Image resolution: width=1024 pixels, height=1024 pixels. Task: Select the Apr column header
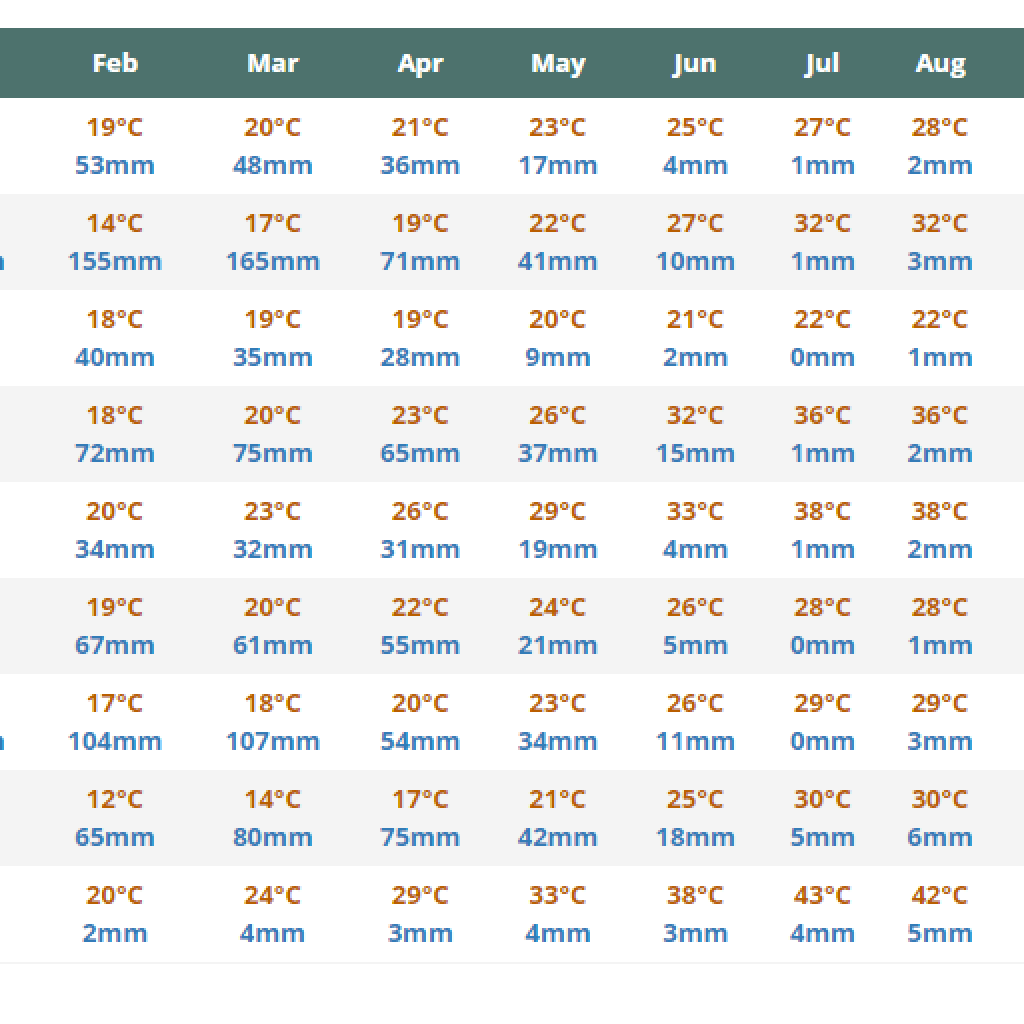tap(420, 64)
